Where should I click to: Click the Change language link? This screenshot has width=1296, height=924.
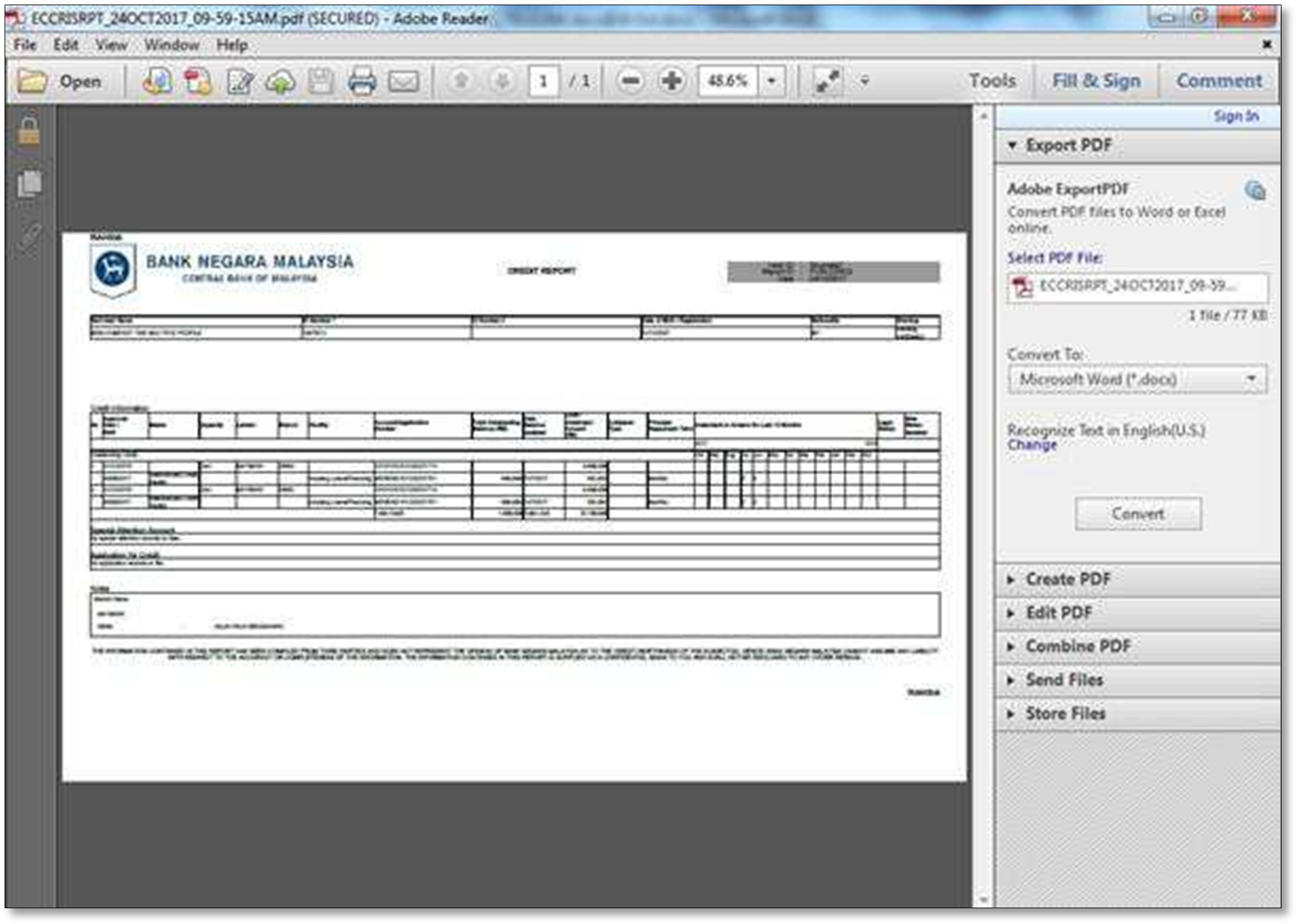(1032, 445)
